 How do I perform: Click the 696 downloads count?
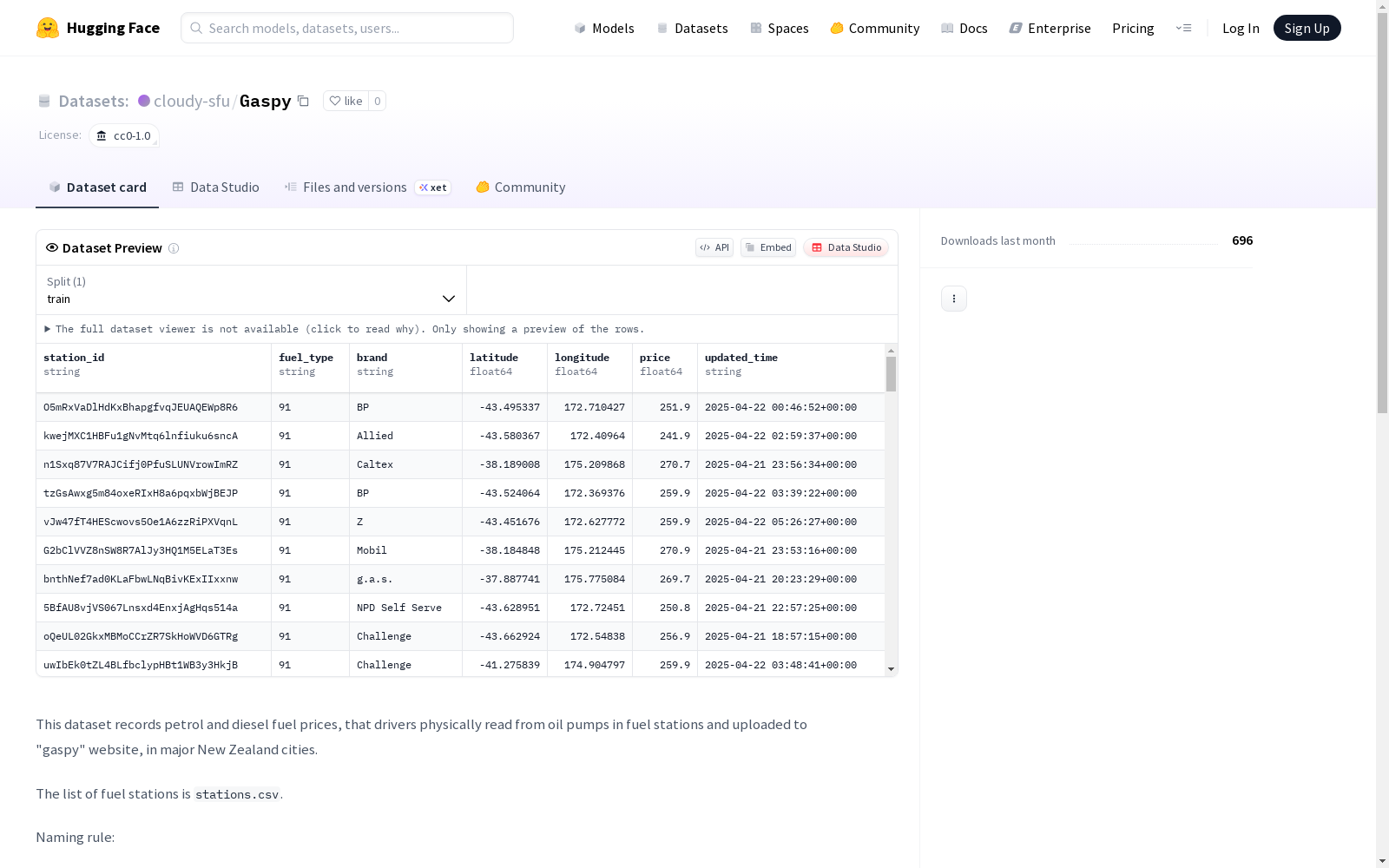click(1242, 240)
